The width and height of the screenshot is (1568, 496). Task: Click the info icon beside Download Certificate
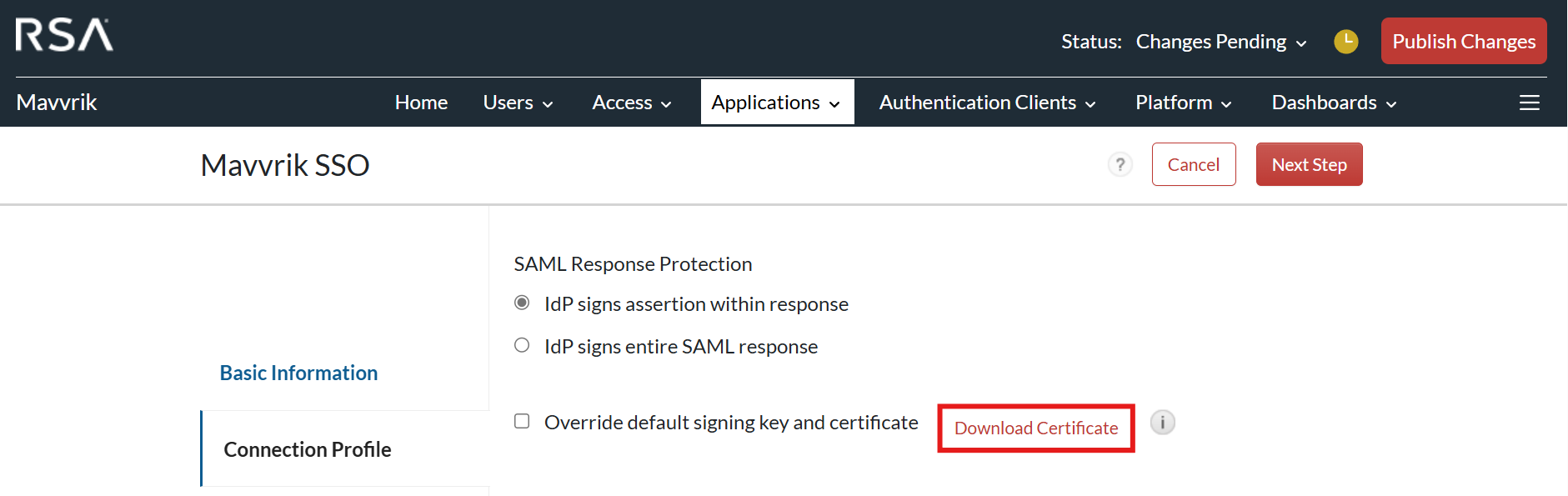point(1162,423)
